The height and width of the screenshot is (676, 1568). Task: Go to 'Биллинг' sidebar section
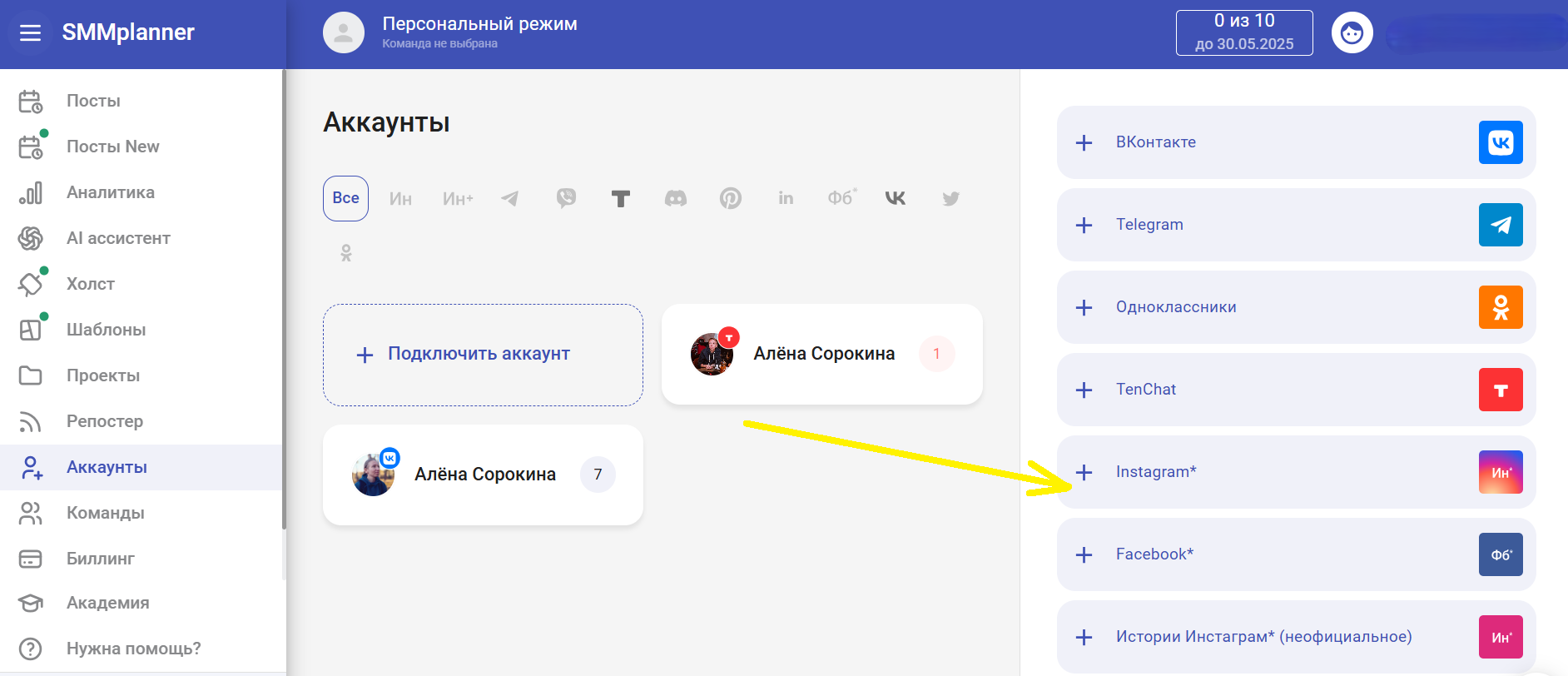click(100, 559)
